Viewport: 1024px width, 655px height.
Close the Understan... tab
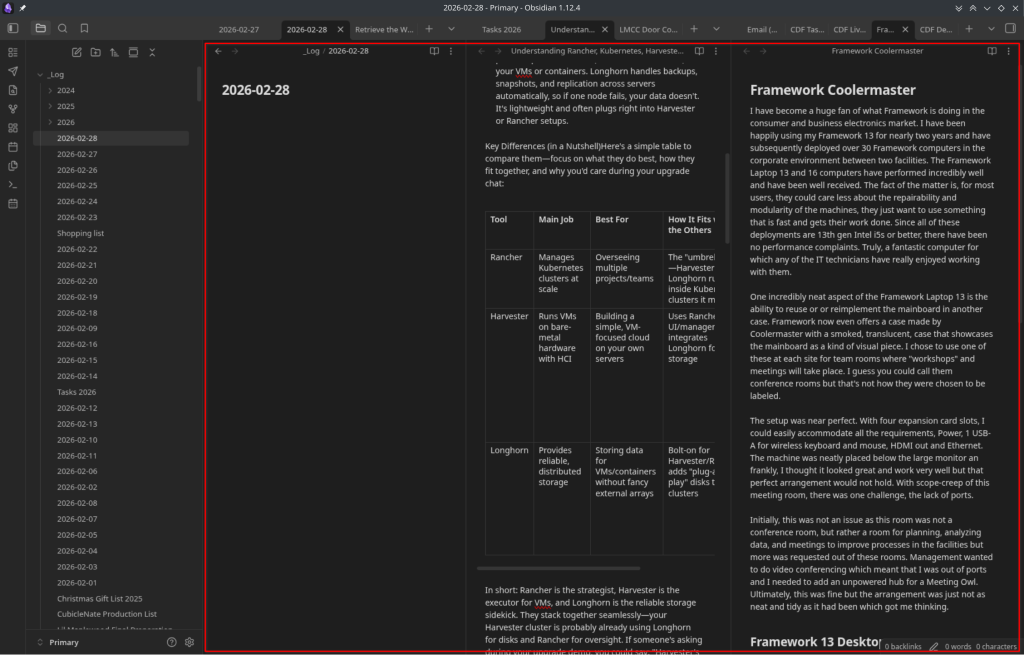coord(605,29)
